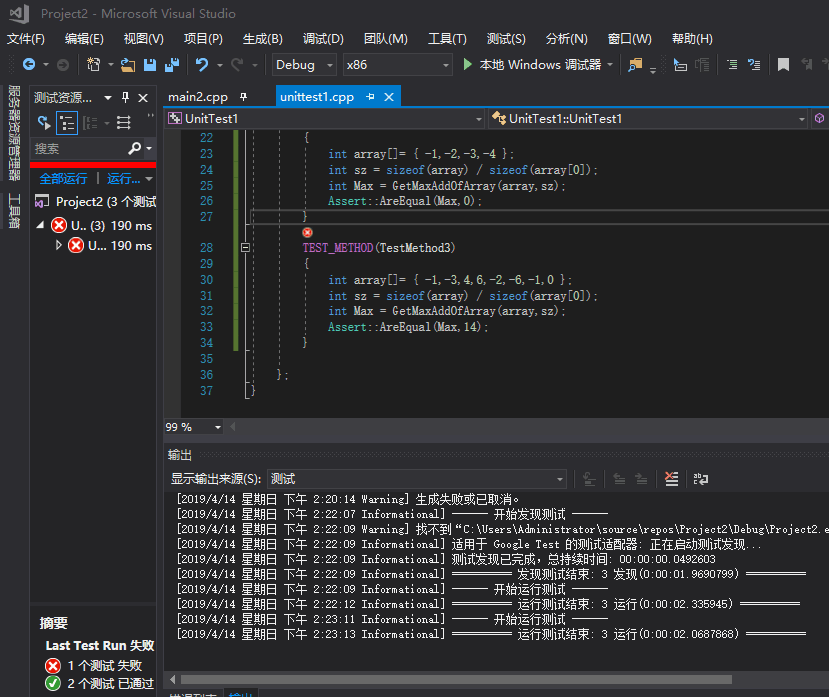
Task: Open the 生成(B) menu
Action: (263, 39)
